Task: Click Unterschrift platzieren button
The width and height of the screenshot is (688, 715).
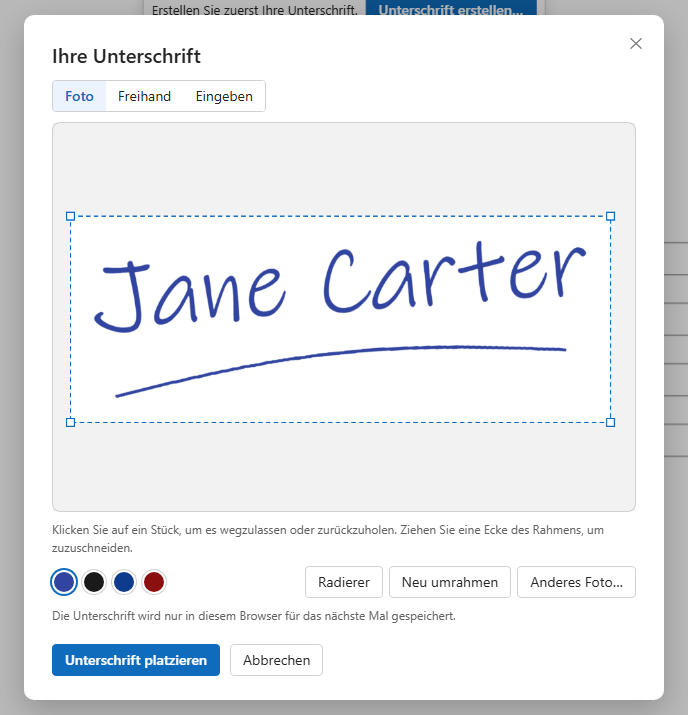Action: tap(136, 660)
